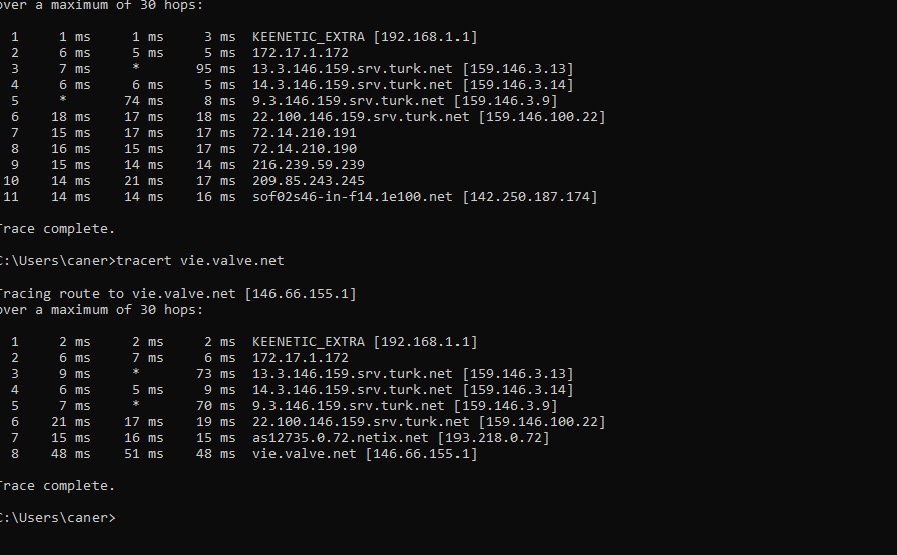
Task: Click the final hop vie.valve.net [146.66.155.1]
Action: (364, 454)
